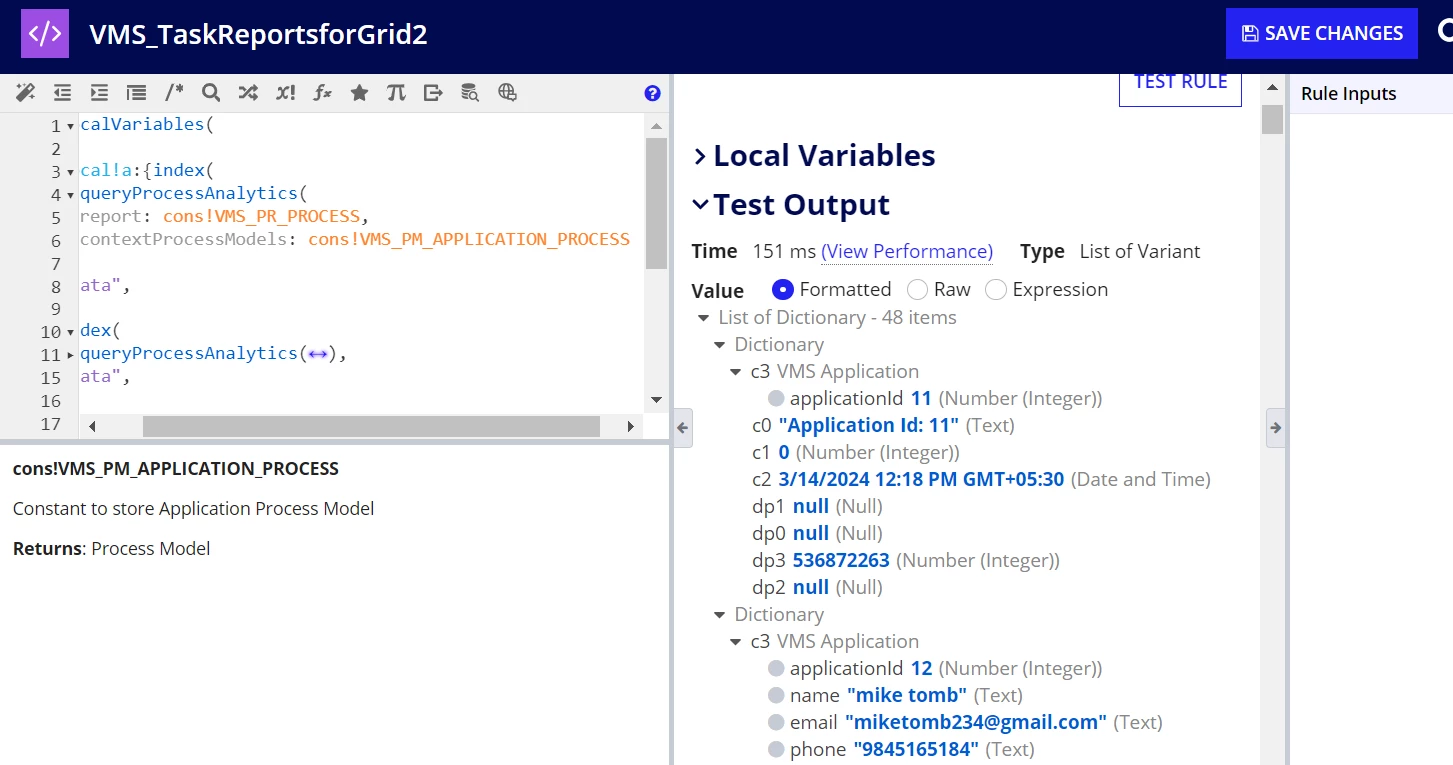The width and height of the screenshot is (1453, 765).
Task: Click the expression rule logo icon
Action: tap(45, 33)
